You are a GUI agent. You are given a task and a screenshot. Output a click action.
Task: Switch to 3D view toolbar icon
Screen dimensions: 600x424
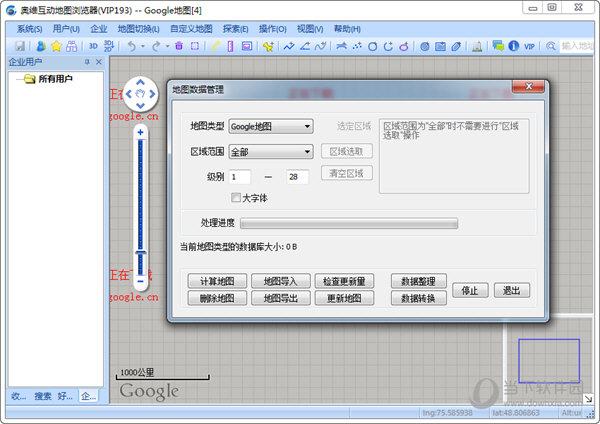click(93, 46)
